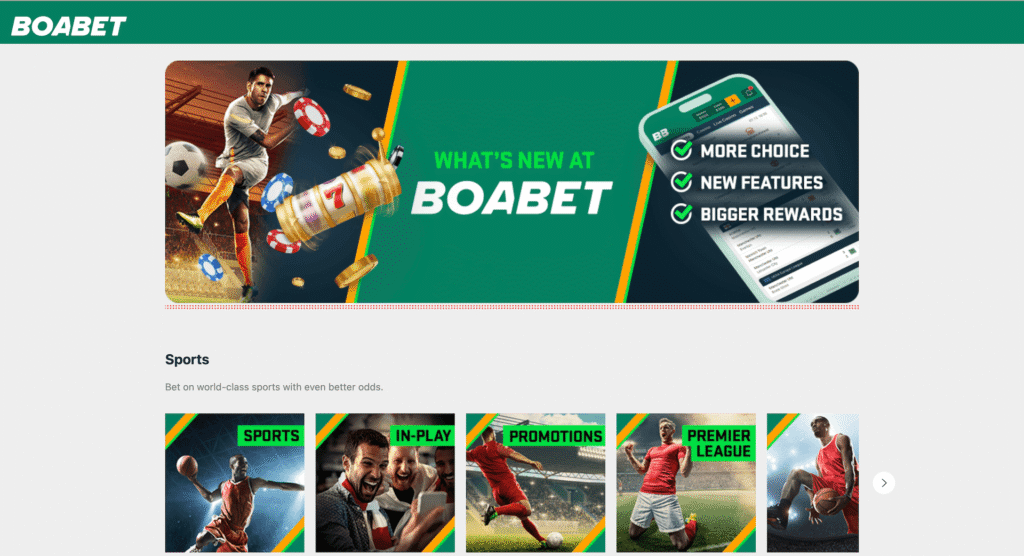Screen dimensions: 1024x556
Task: Open the Premier League tile
Action: 686,483
